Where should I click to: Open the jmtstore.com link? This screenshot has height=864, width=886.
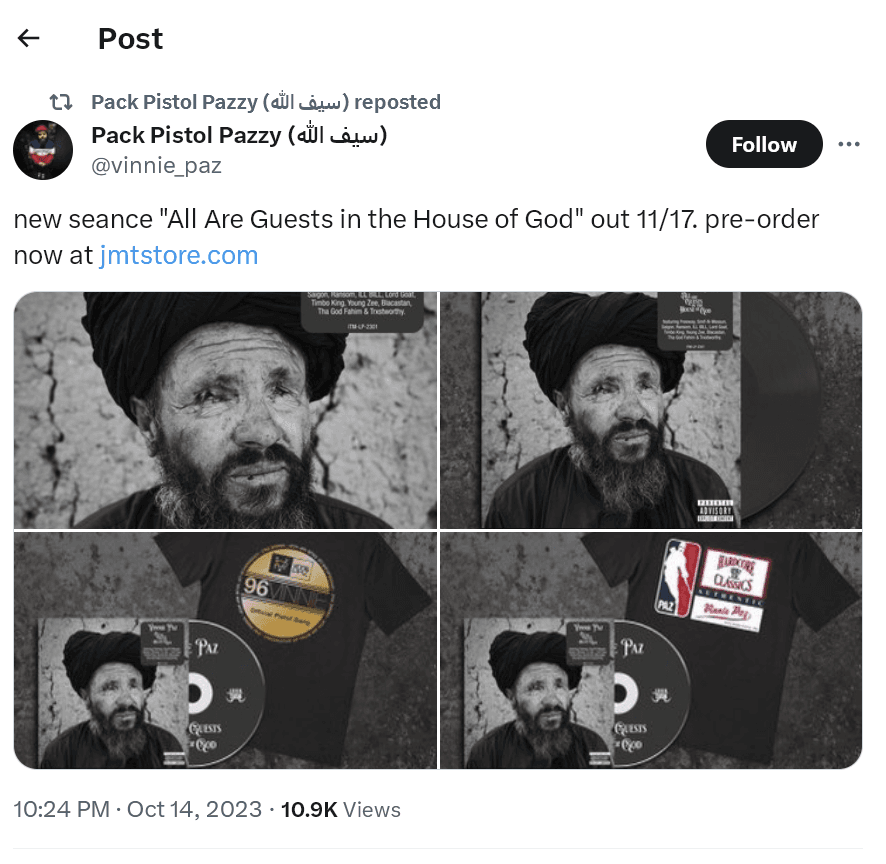[x=179, y=255]
